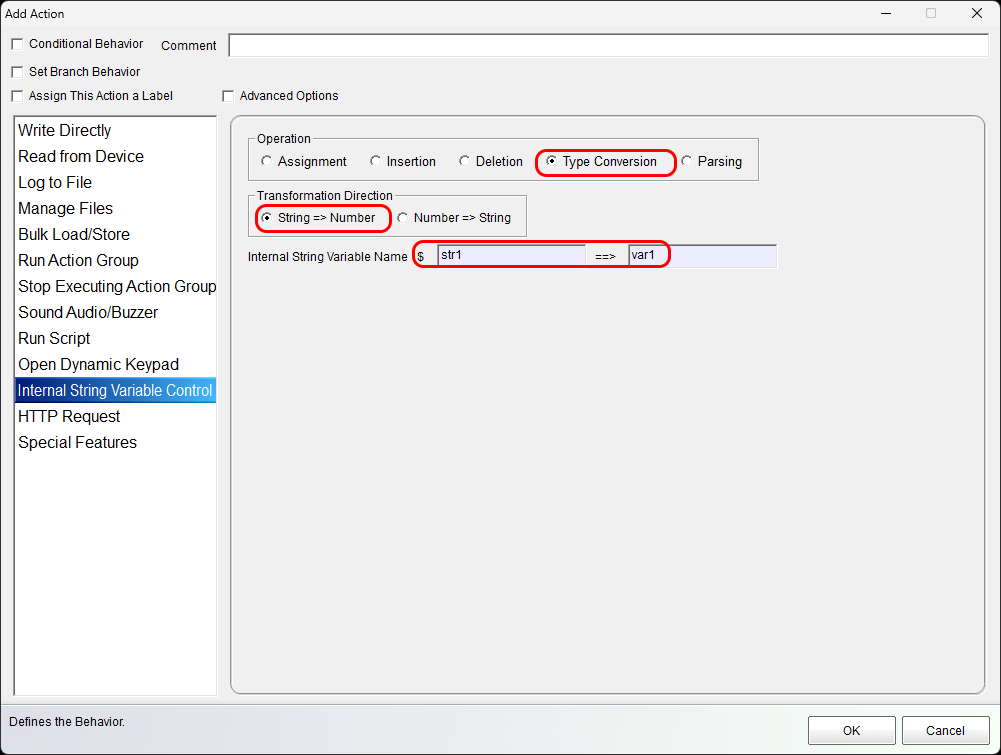Click the Cancel button
1001x755 pixels.
coord(945,730)
